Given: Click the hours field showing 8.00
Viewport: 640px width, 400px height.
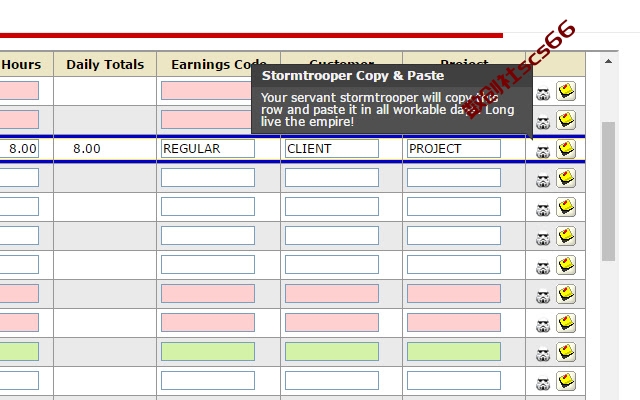Looking at the screenshot, I should (x=19, y=149).
